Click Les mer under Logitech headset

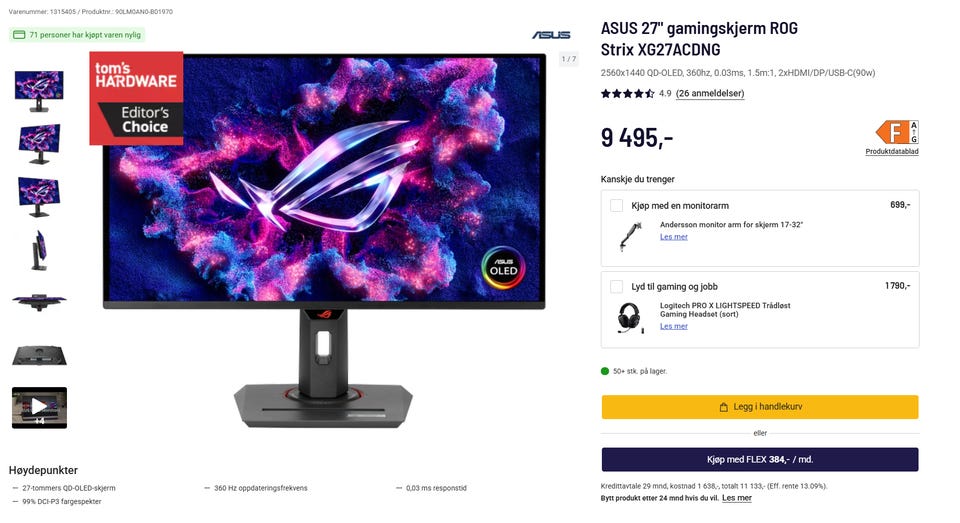tap(673, 326)
